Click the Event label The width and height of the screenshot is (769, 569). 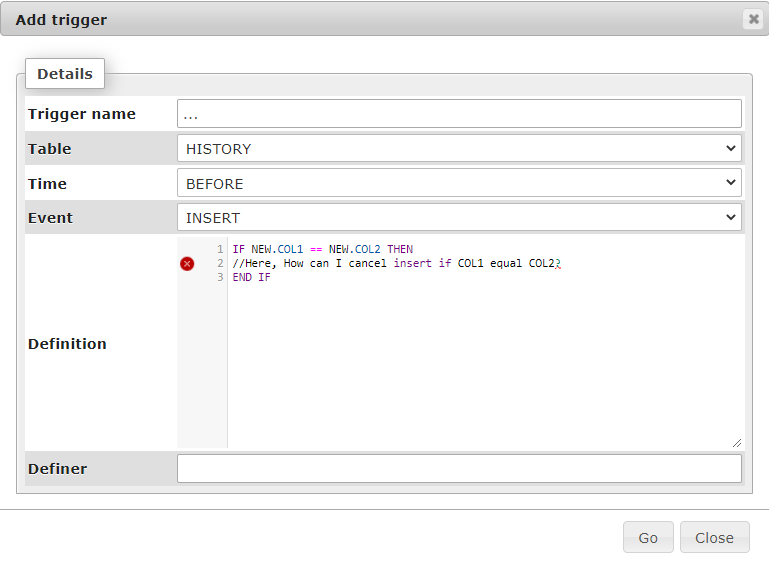point(50,217)
